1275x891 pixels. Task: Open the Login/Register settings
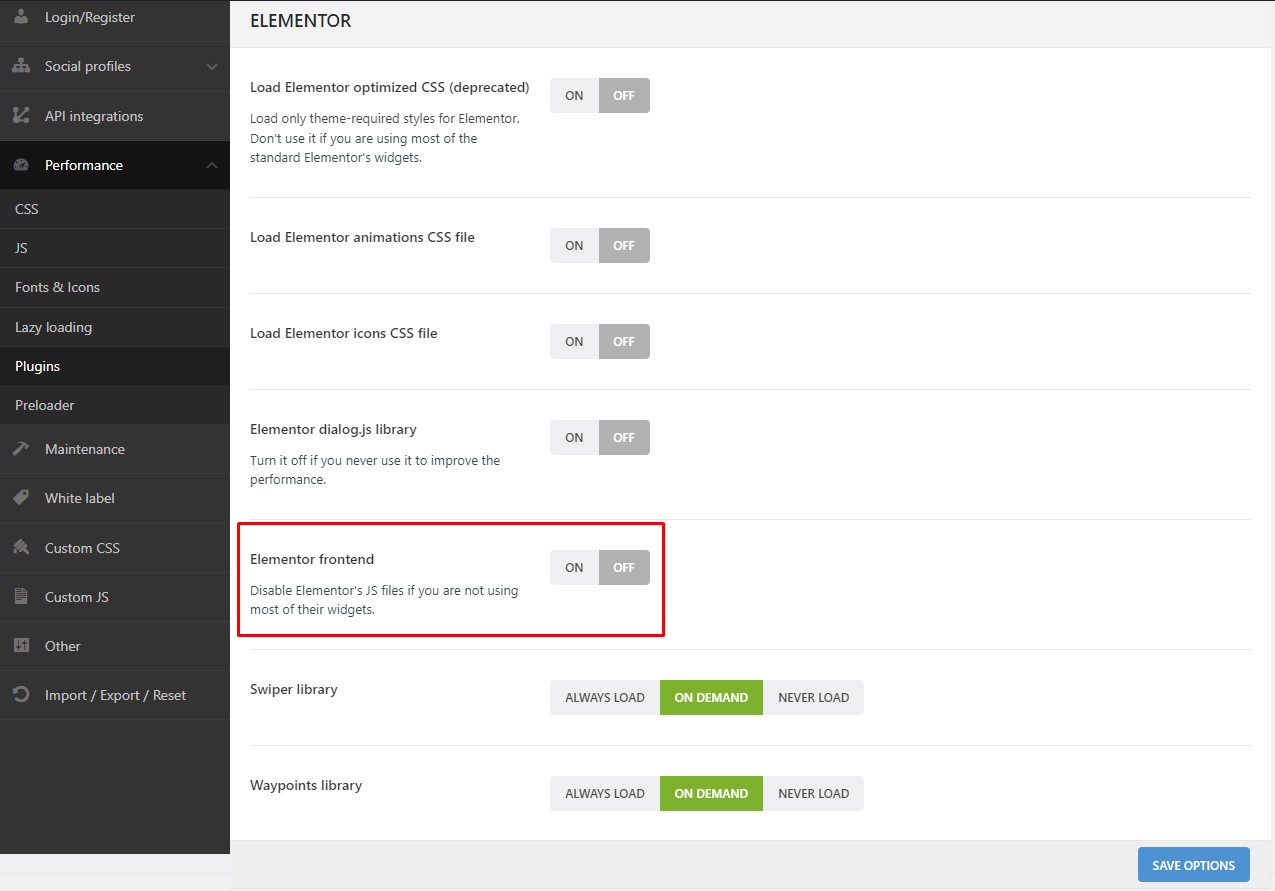[x=115, y=18]
